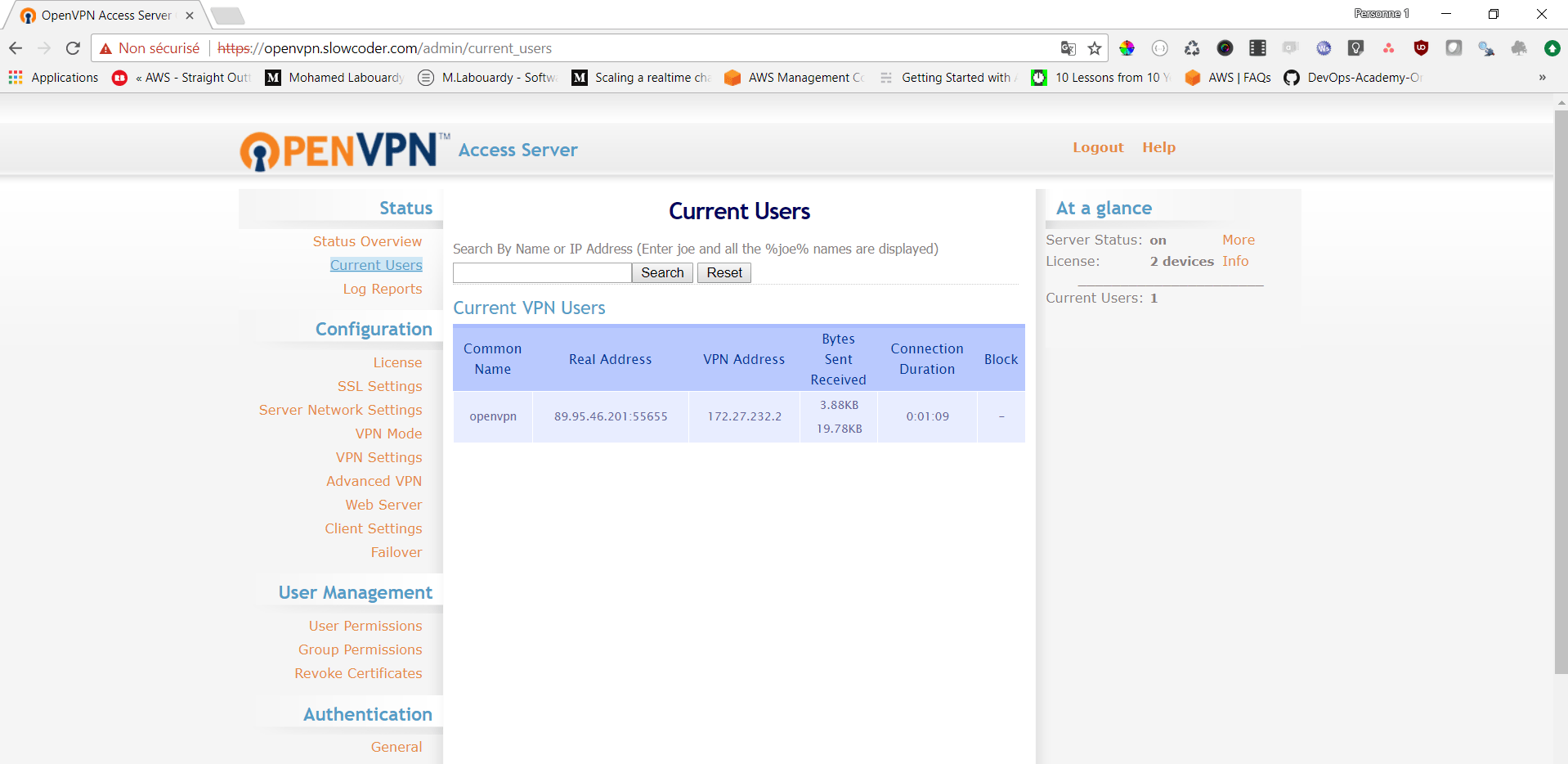Click the Info link beside License

[x=1235, y=261]
